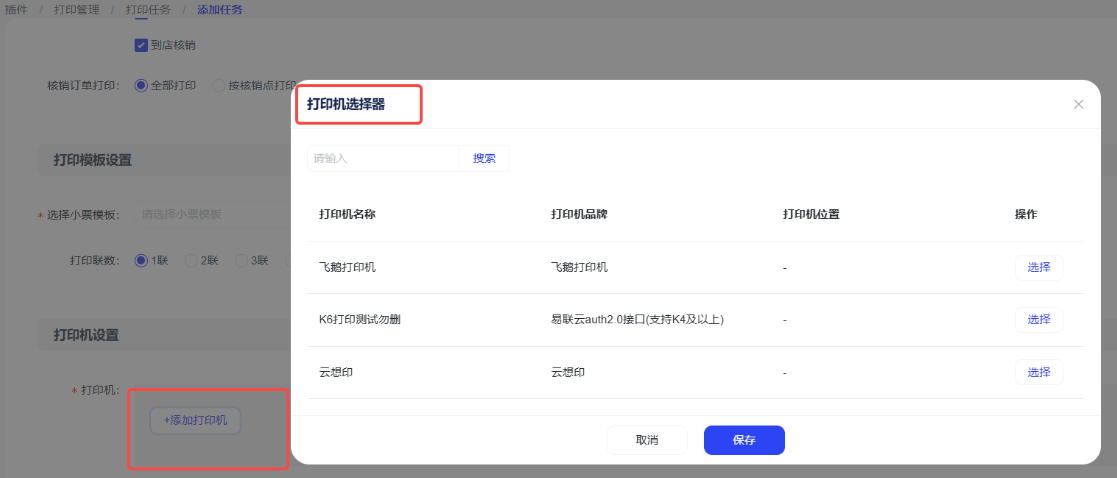The width and height of the screenshot is (1117, 478).
Task: Click 选择 for K6打印测试勿删 printer
Action: click(x=1038, y=320)
